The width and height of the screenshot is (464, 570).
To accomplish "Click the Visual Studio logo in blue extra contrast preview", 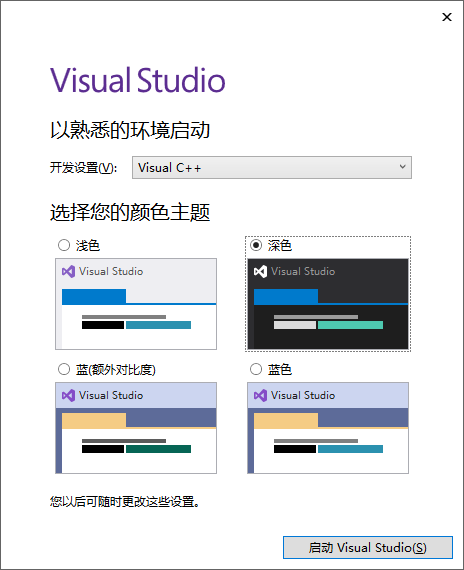I will [68, 395].
